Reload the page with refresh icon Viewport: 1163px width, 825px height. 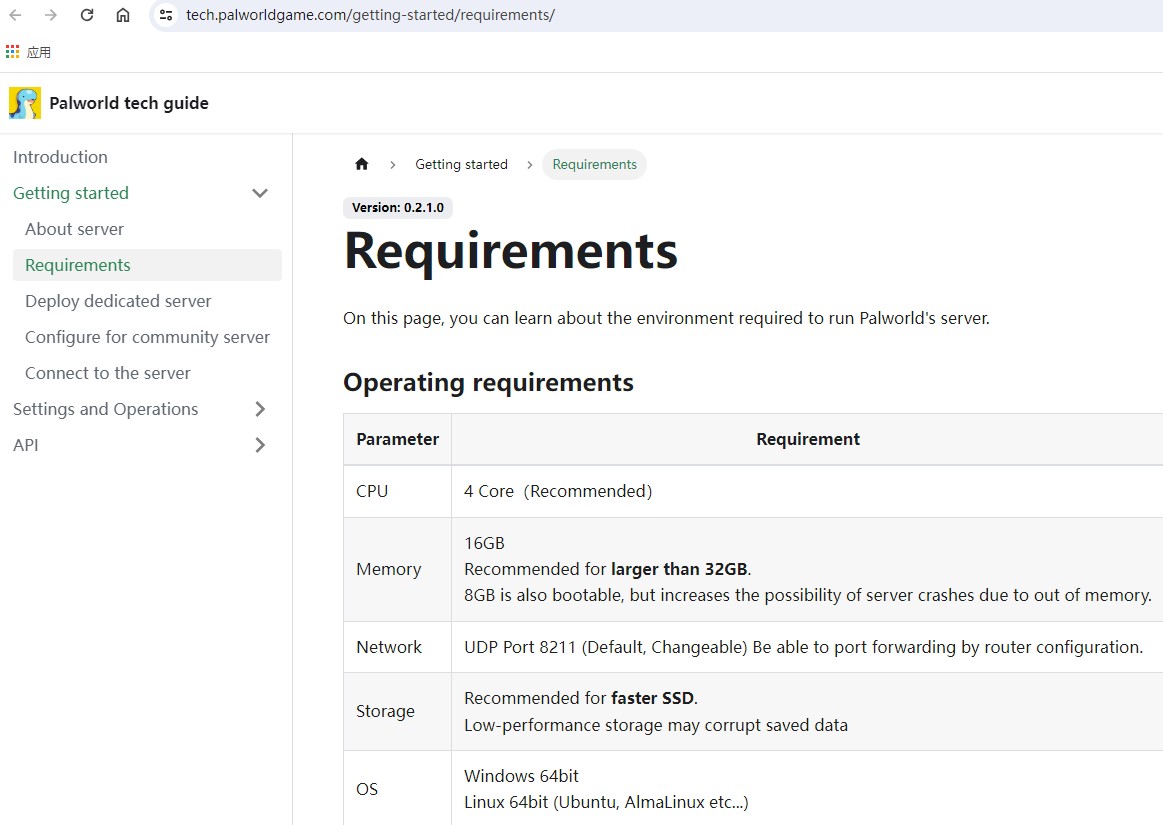pyautogui.click(x=87, y=15)
